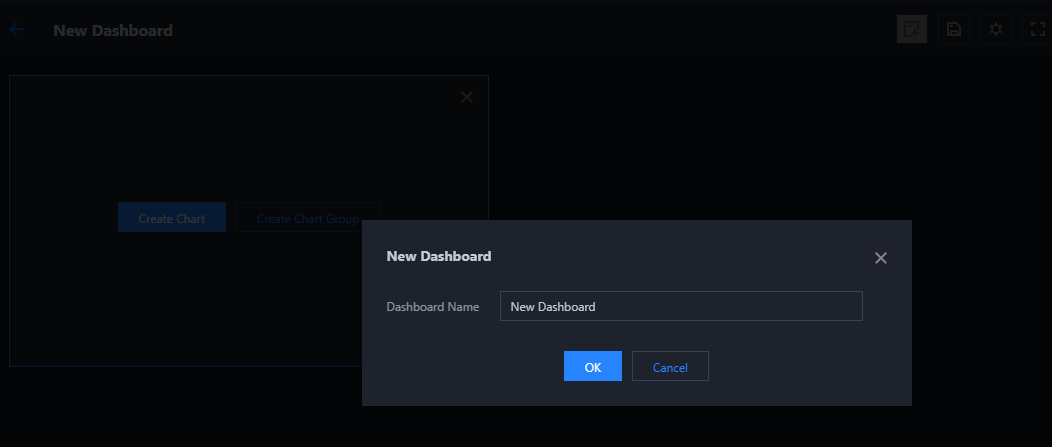Focus the Dashboard Name input field
This screenshot has height=447, width=1052.
point(681,306)
